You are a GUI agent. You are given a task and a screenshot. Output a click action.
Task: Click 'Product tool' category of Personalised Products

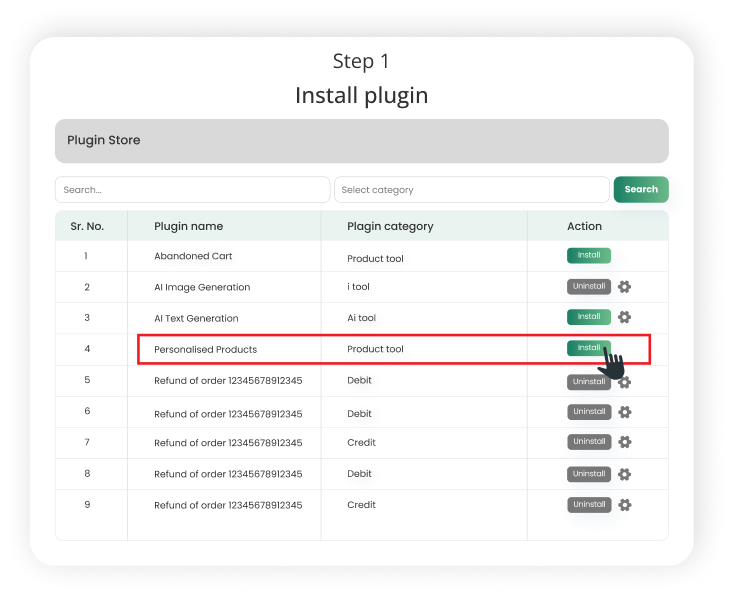[x=375, y=349]
